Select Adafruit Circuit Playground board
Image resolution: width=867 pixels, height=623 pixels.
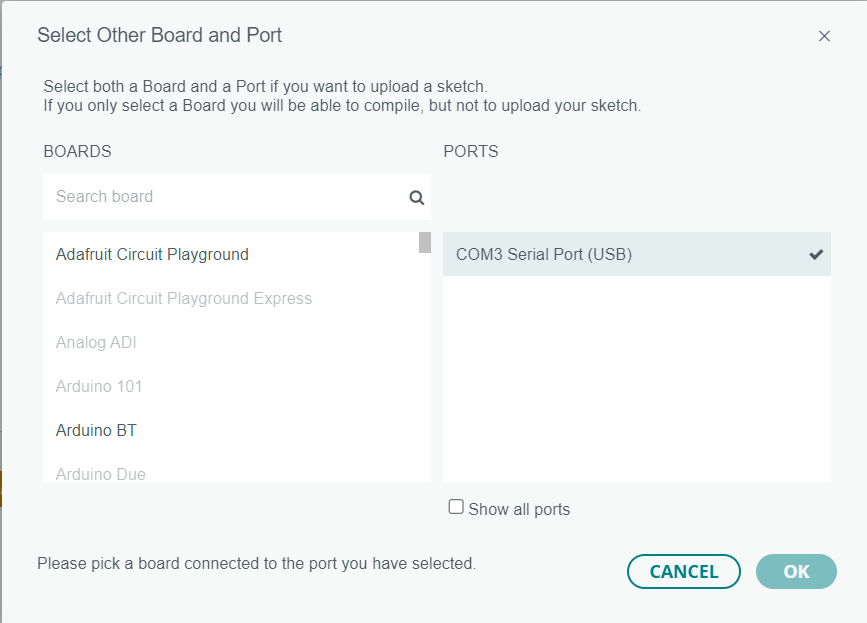[x=152, y=254]
